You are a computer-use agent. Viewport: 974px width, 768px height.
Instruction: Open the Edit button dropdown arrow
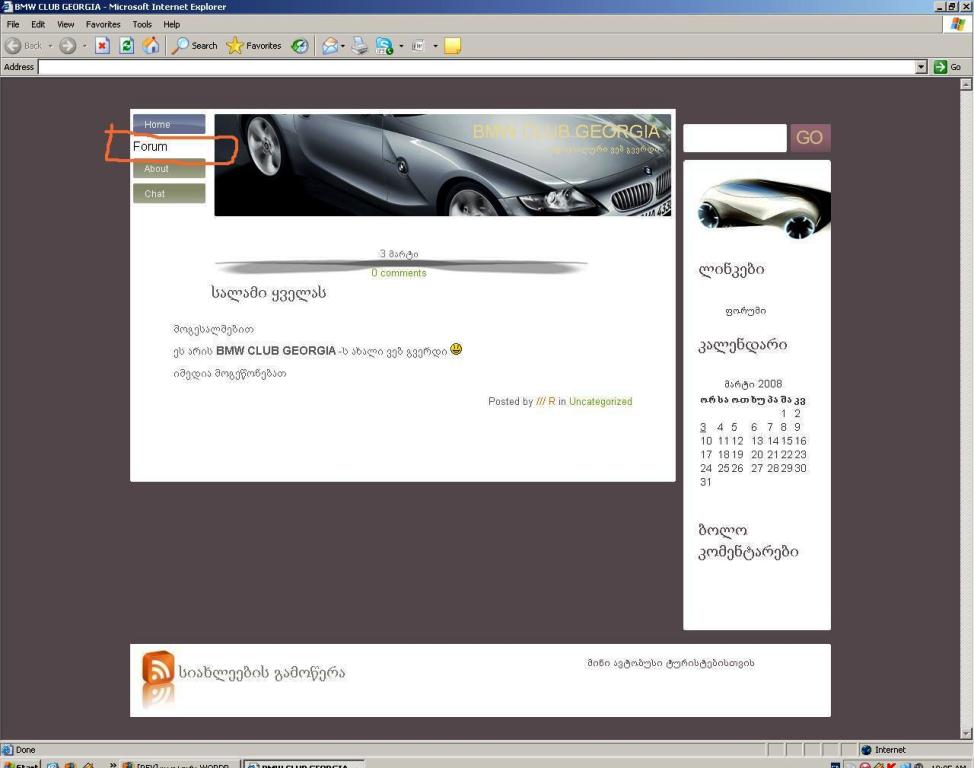click(x=435, y=45)
